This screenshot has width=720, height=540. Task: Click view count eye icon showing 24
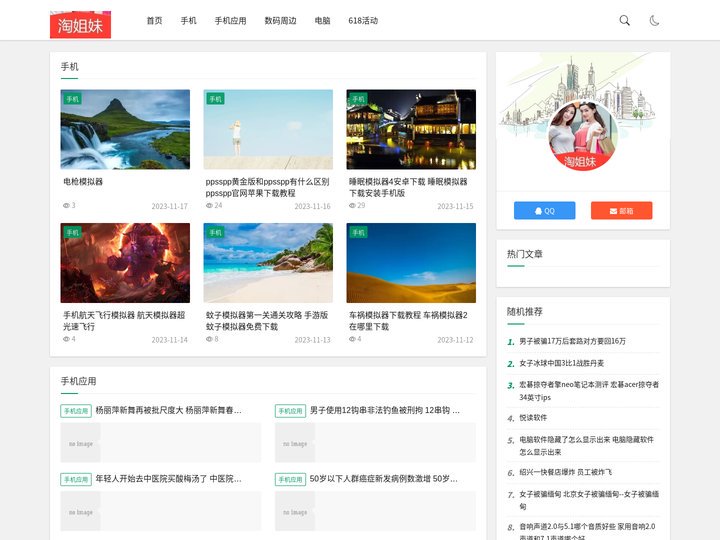coord(209,205)
